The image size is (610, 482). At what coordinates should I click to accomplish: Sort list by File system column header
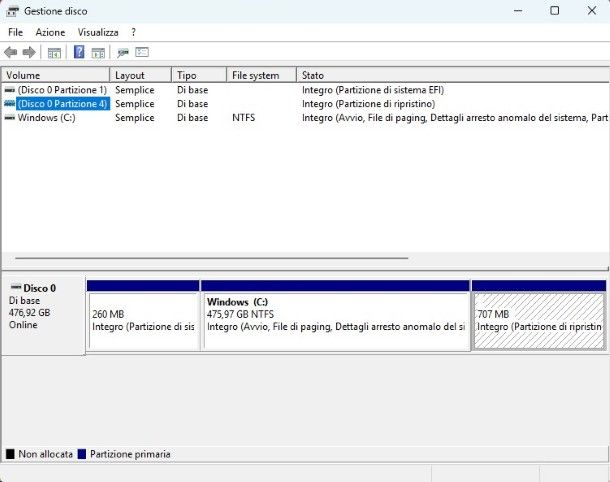coord(260,75)
